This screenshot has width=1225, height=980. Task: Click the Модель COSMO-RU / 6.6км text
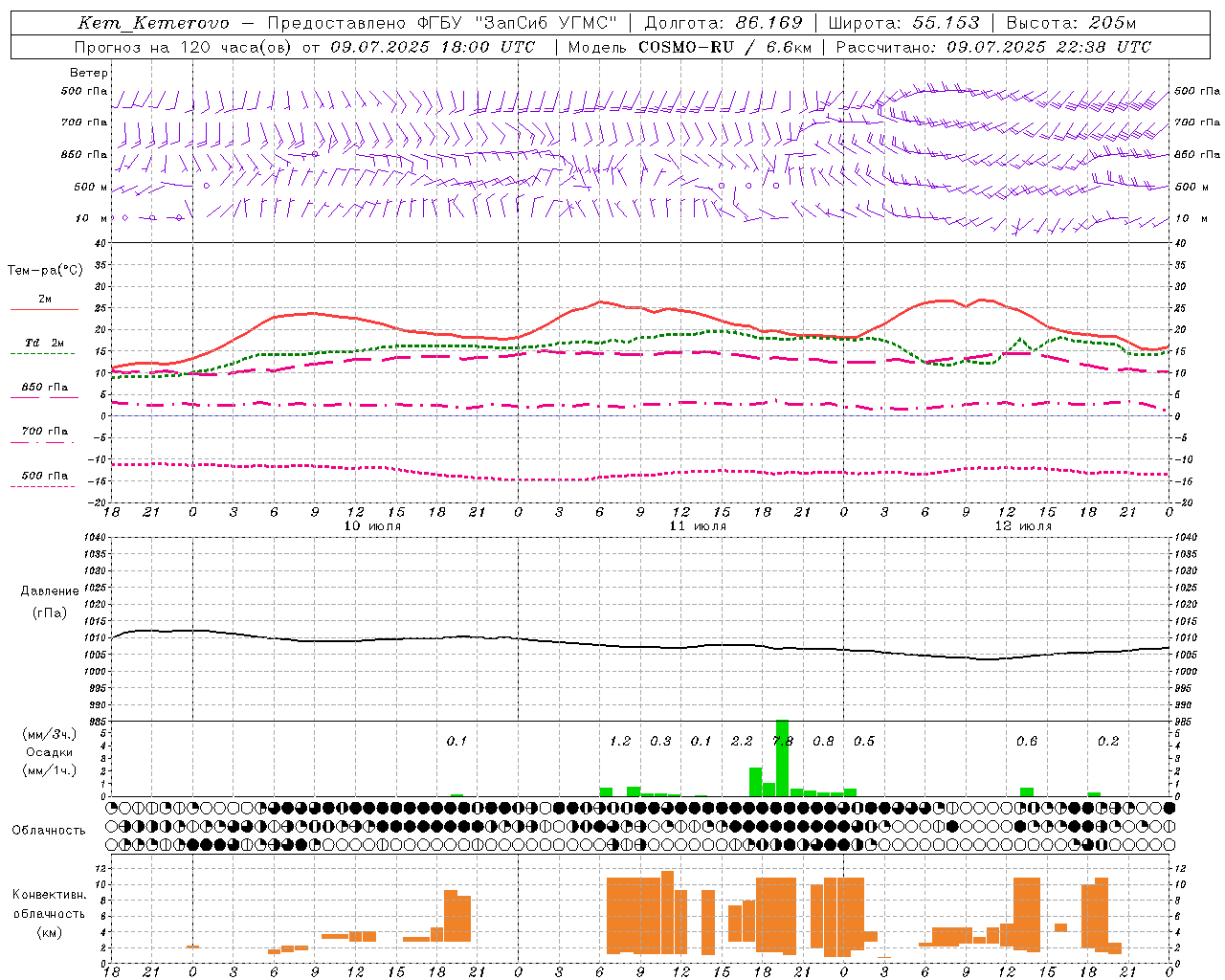coord(689,47)
